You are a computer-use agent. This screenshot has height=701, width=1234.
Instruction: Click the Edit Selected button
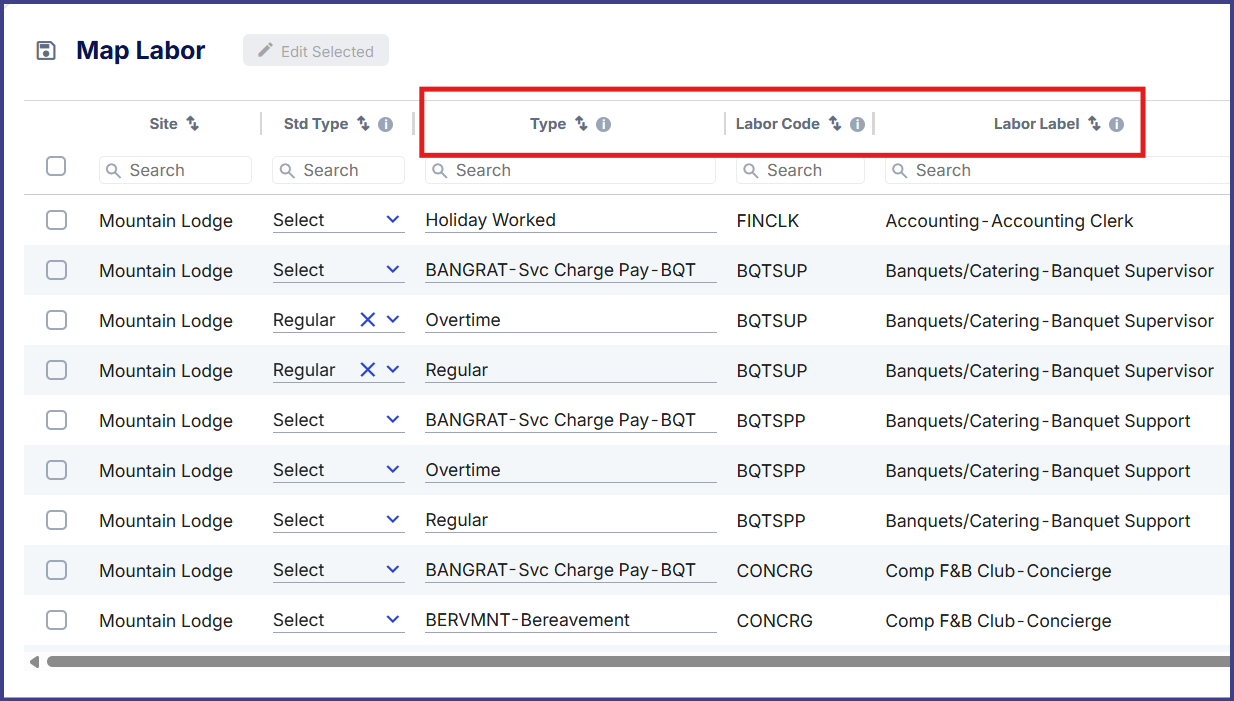click(316, 51)
